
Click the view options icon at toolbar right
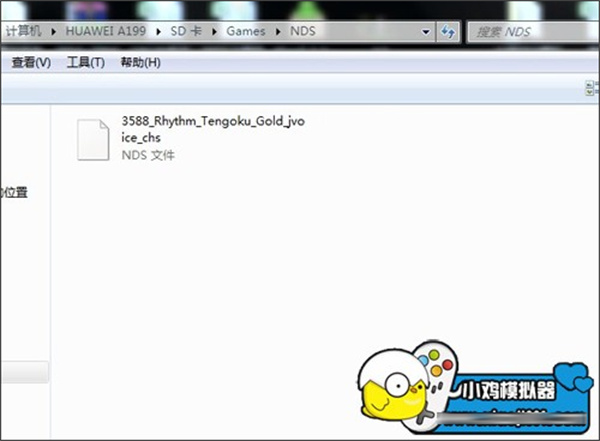click(x=592, y=88)
